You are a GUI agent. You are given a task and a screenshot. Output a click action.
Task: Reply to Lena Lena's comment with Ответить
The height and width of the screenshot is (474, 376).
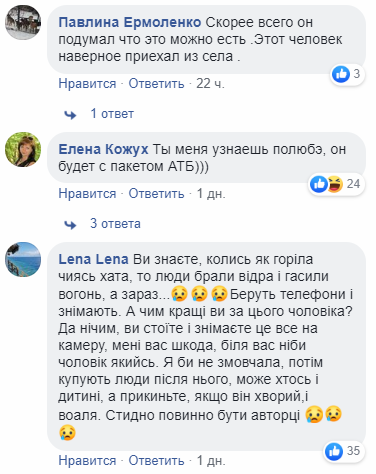point(156,461)
